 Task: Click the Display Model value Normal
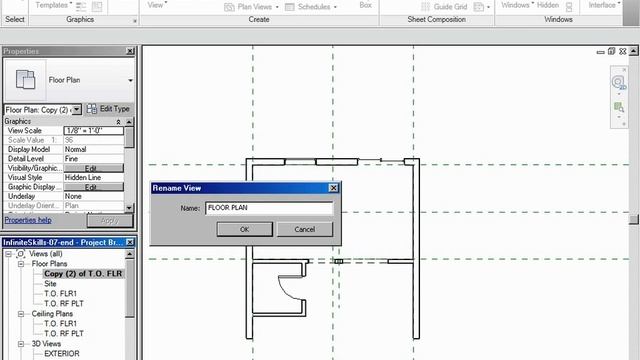tap(93, 149)
